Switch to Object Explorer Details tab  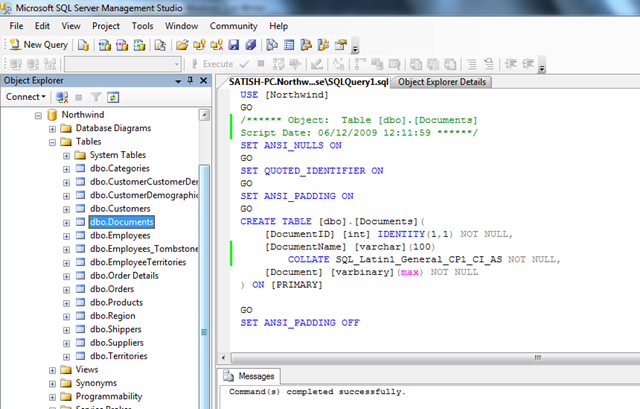tap(442, 82)
